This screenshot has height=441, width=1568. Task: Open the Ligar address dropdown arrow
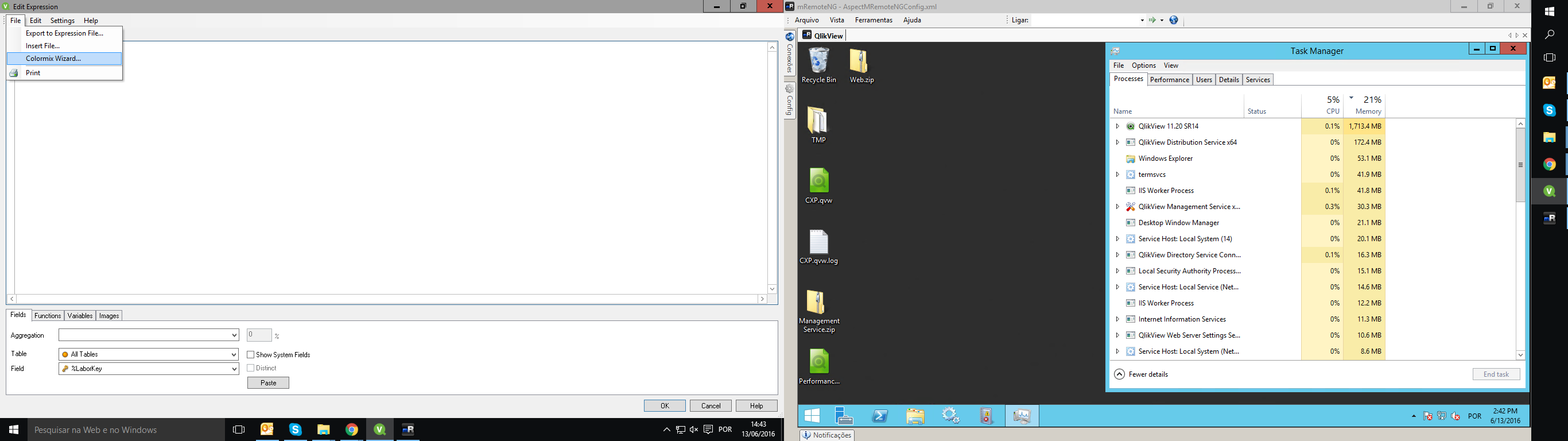pos(1142,20)
